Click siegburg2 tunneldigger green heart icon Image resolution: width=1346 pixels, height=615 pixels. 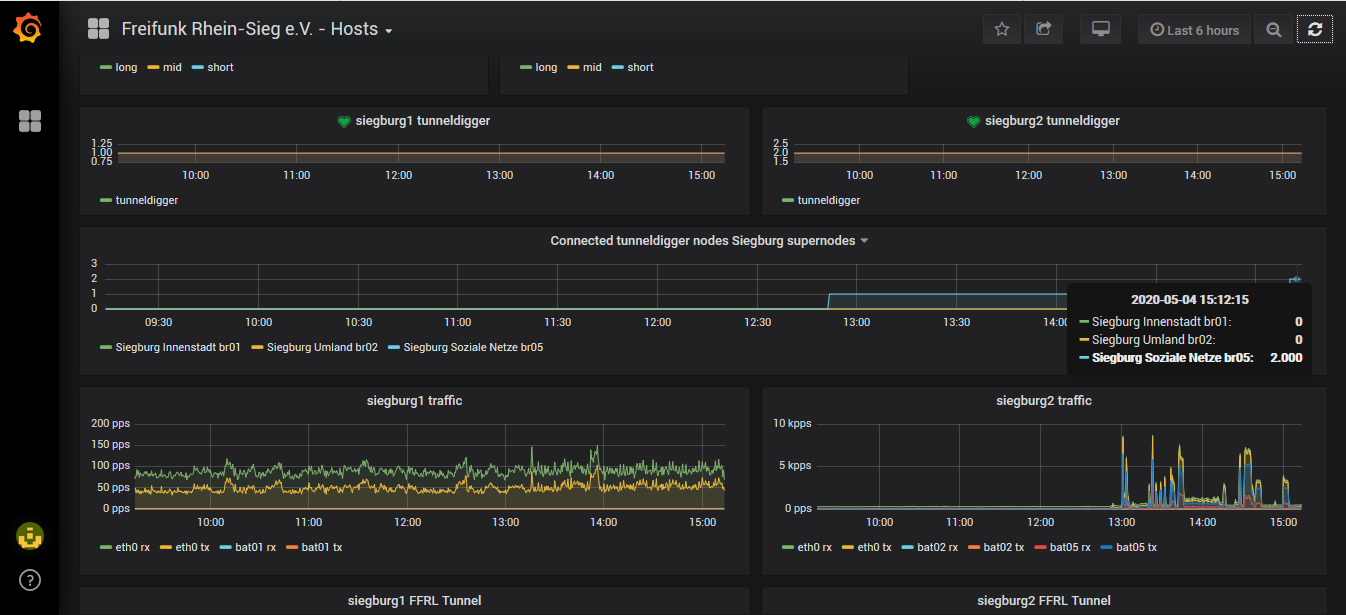click(x=973, y=121)
